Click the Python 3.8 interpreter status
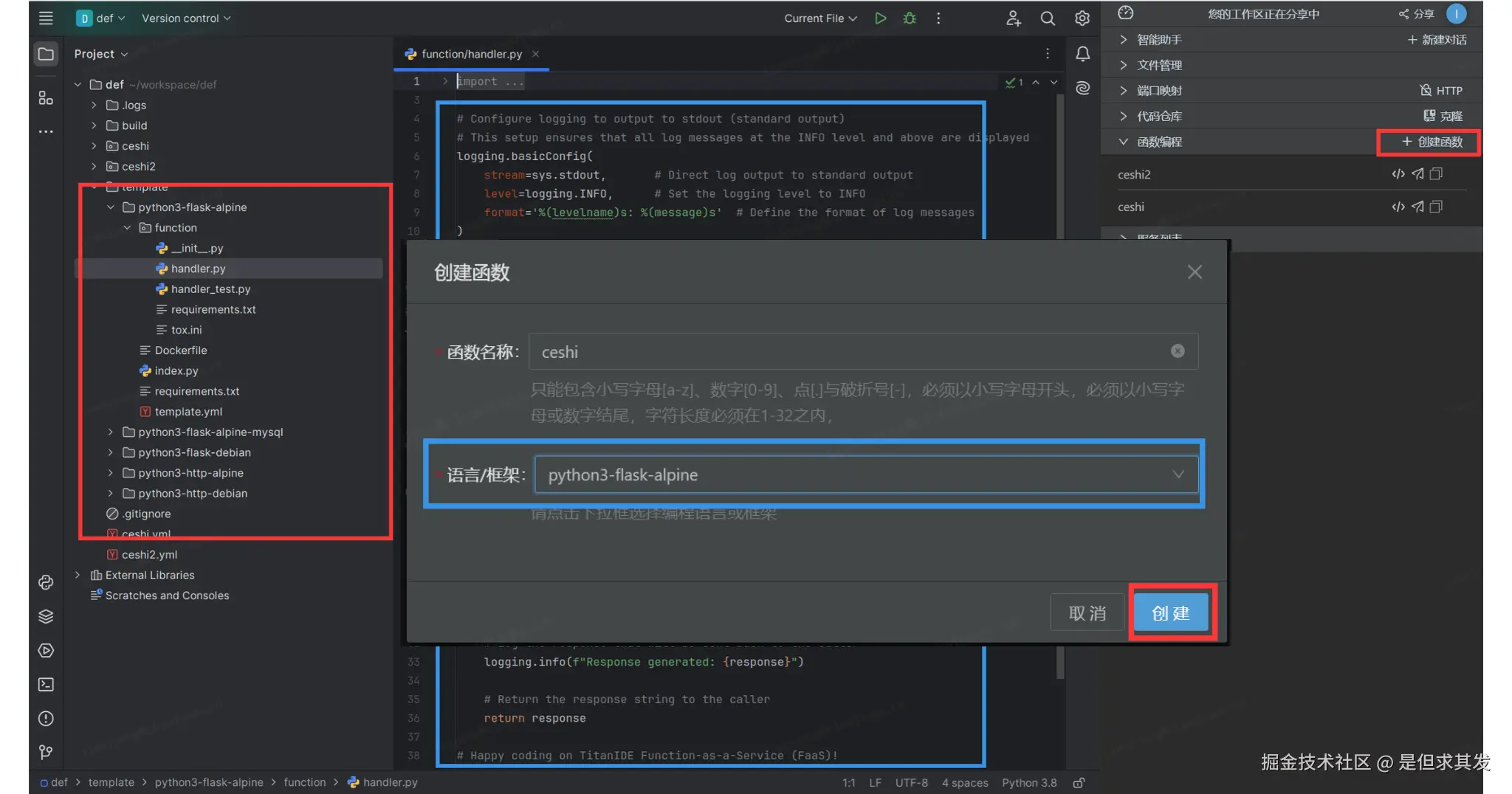Image resolution: width=1512 pixels, height=794 pixels. tap(1029, 782)
